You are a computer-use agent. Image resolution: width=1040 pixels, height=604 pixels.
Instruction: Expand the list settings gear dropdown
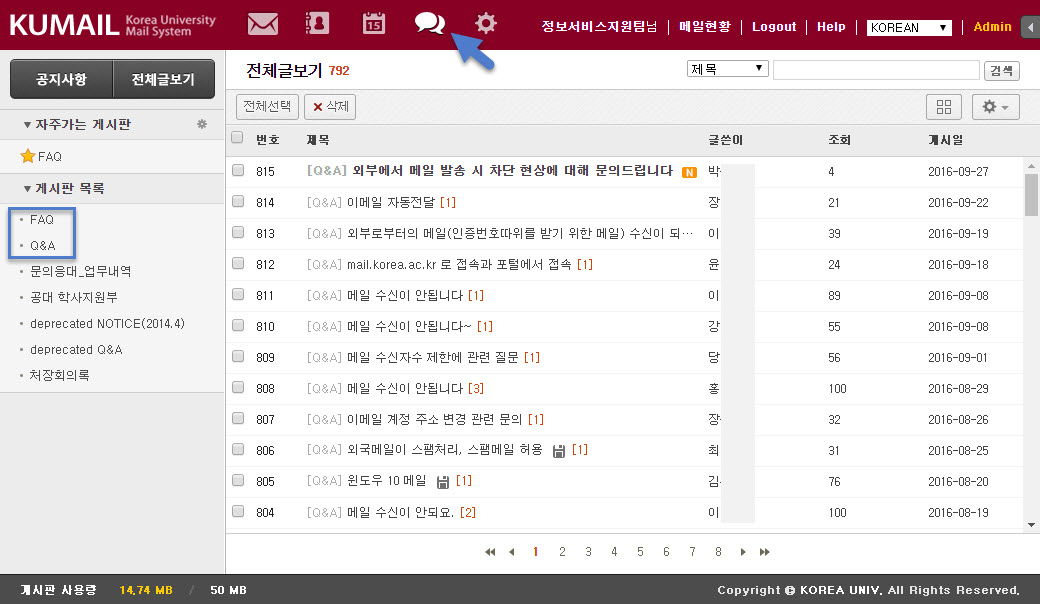tap(995, 106)
